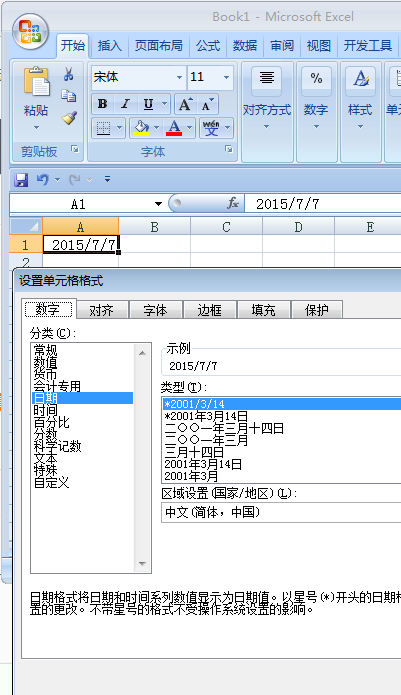401x695 pixels.
Task: Select the 常规 category
Action: click(46, 350)
